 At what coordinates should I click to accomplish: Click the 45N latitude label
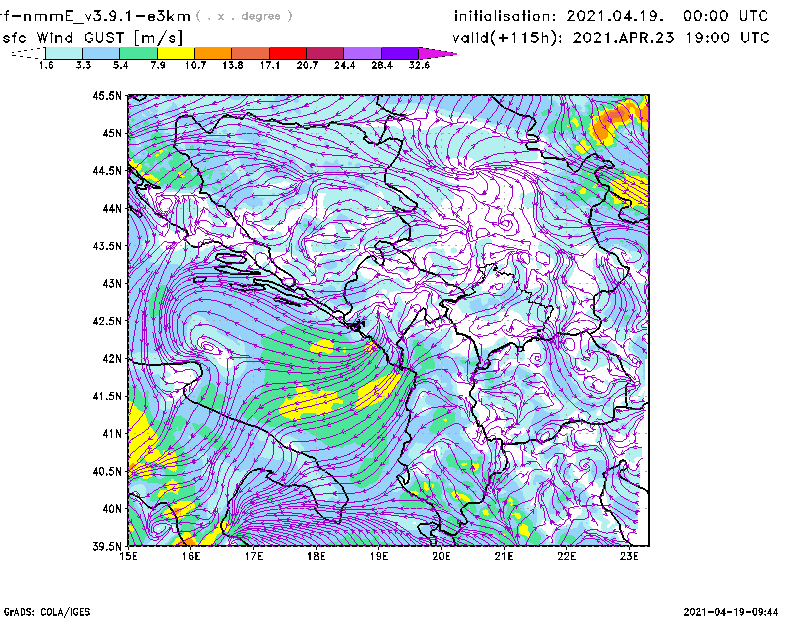tap(112, 133)
